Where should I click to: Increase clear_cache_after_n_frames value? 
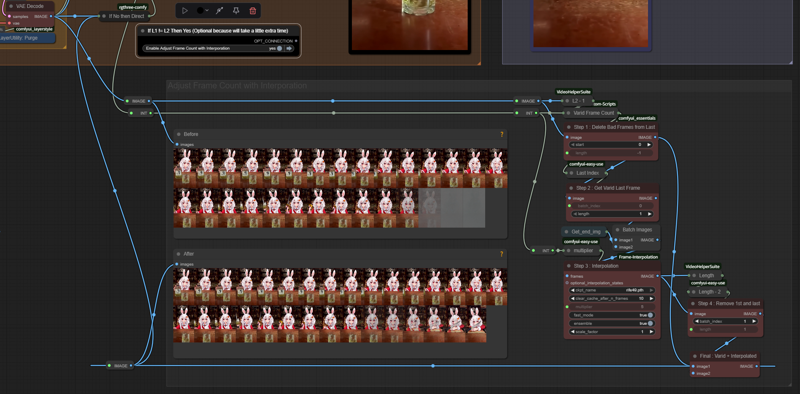(651, 298)
